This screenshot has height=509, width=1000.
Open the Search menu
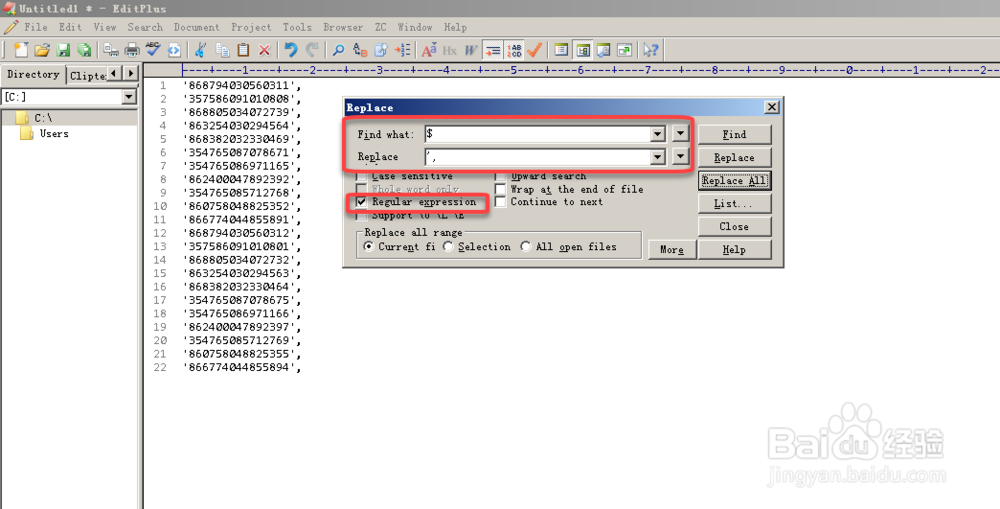coord(145,27)
